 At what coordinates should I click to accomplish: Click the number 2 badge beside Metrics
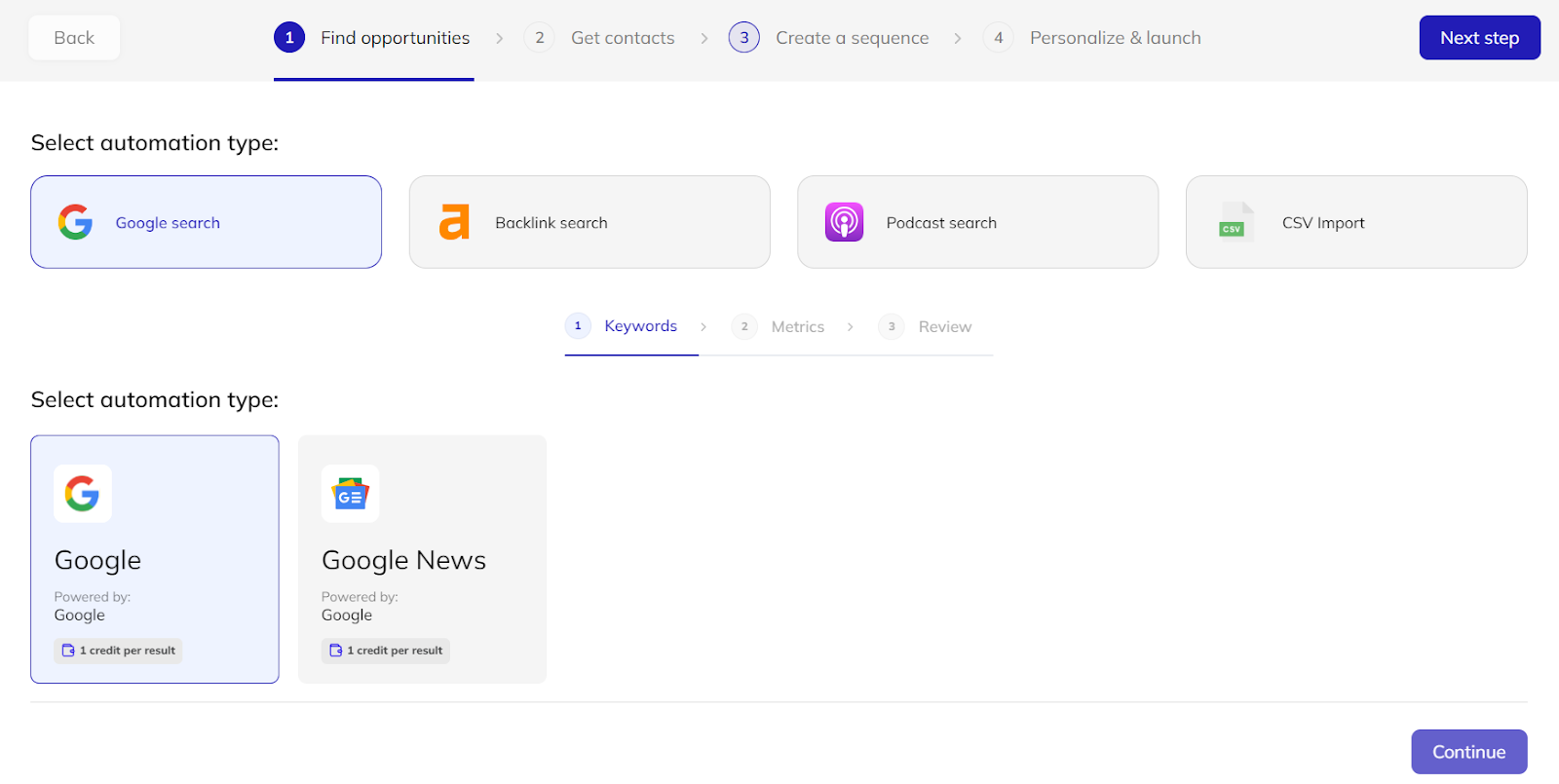point(744,326)
